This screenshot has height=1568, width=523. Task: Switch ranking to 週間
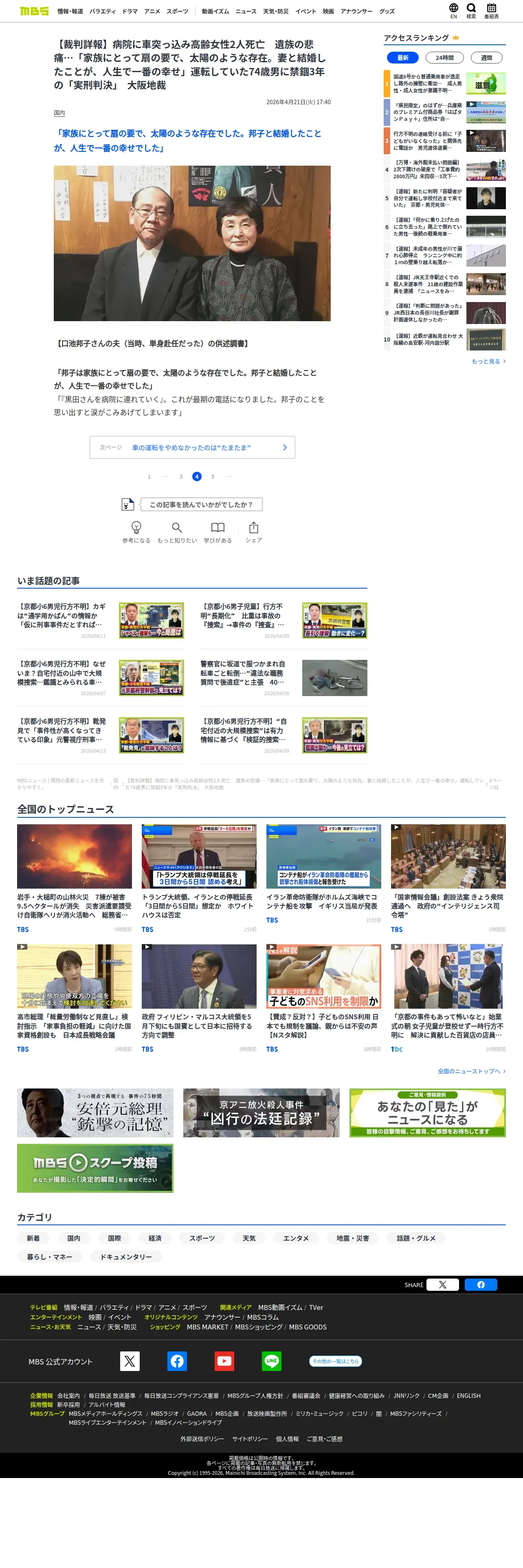click(486, 58)
